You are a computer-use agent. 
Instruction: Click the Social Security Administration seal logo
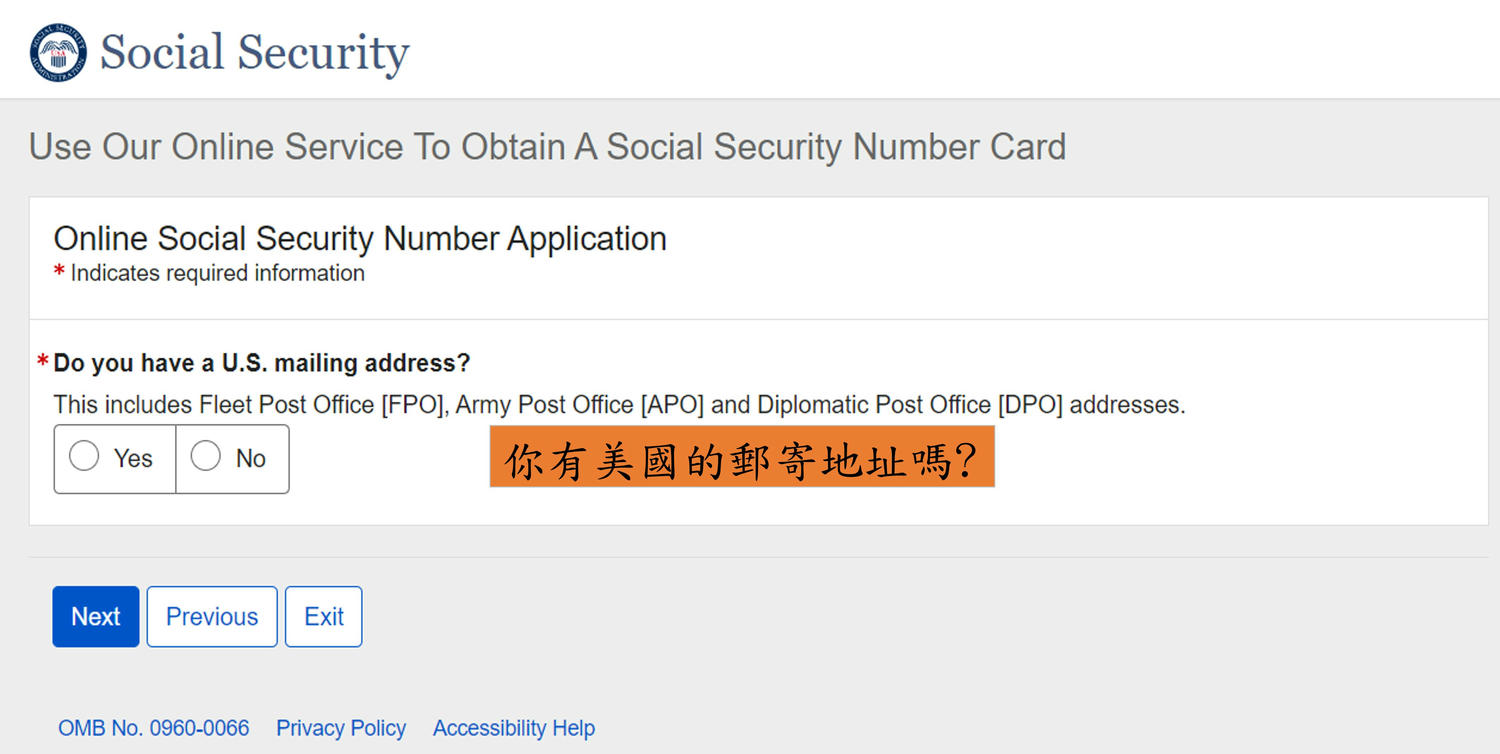coord(58,53)
